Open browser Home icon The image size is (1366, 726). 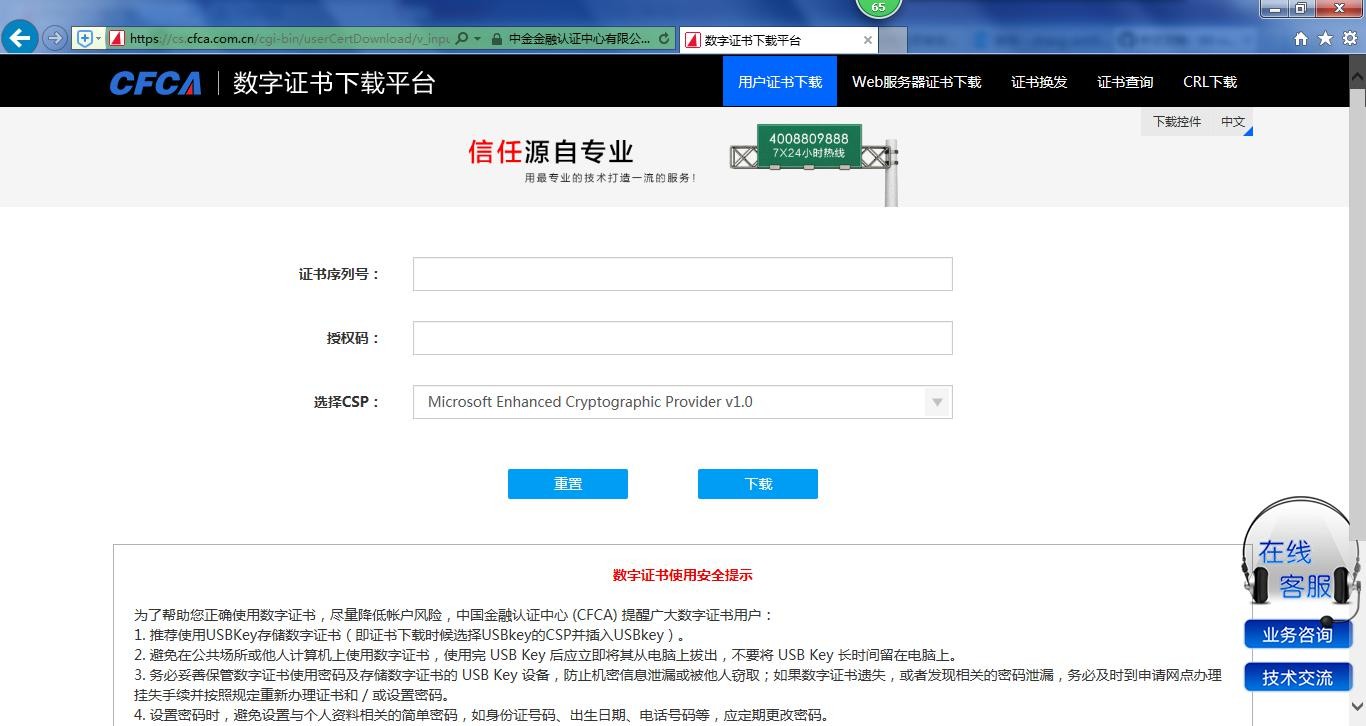(1301, 38)
